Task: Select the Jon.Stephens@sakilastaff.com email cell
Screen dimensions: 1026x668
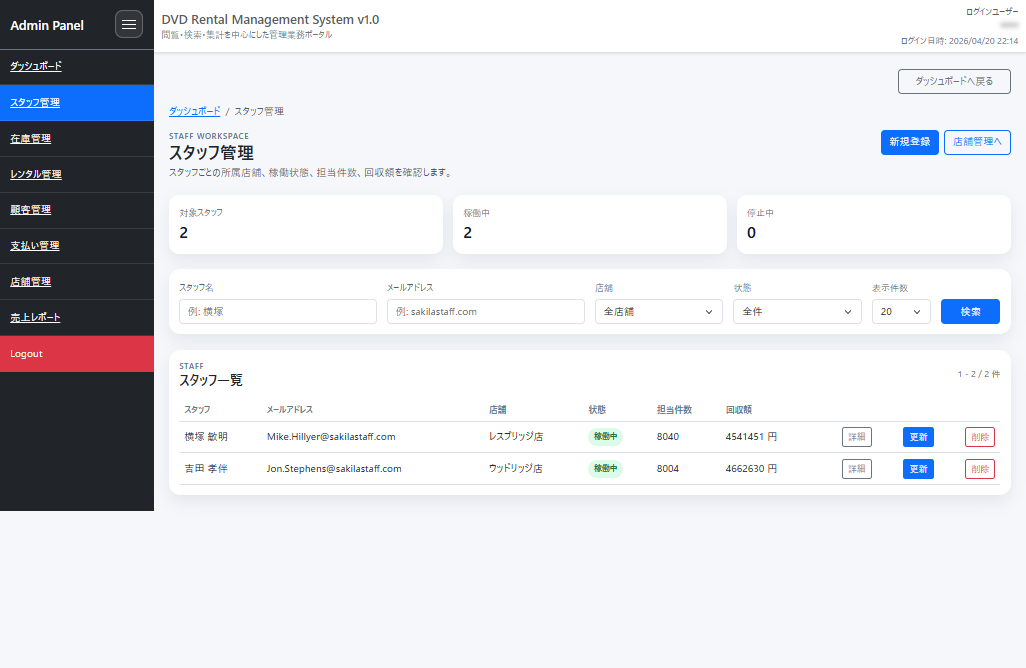Action: tap(334, 468)
